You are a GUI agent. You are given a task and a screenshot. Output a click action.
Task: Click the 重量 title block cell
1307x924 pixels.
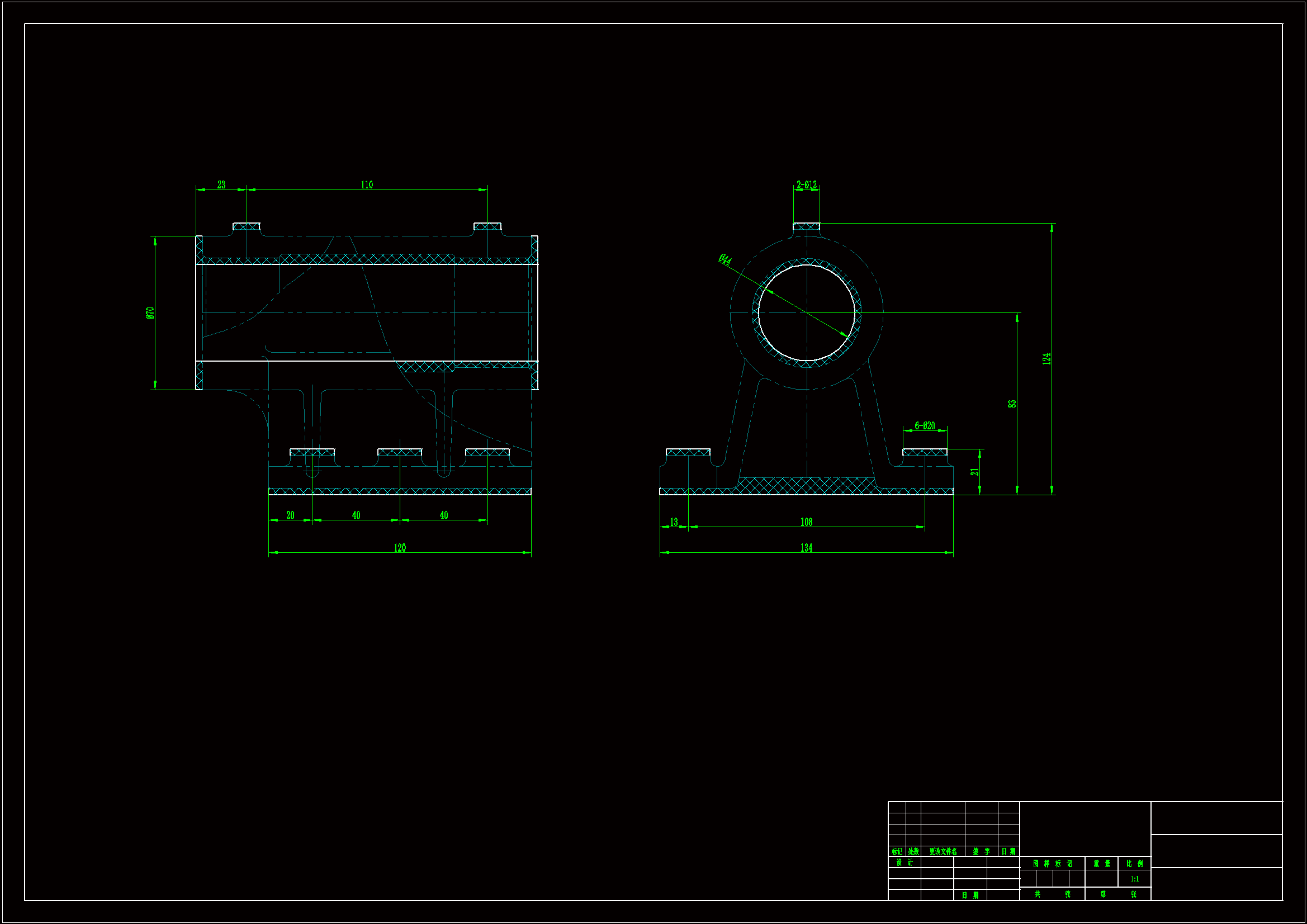pos(1101,864)
